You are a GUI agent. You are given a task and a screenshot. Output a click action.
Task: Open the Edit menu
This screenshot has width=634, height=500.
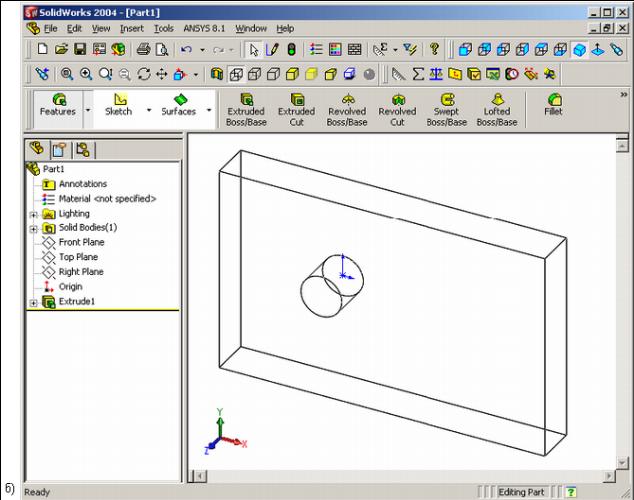[74, 29]
